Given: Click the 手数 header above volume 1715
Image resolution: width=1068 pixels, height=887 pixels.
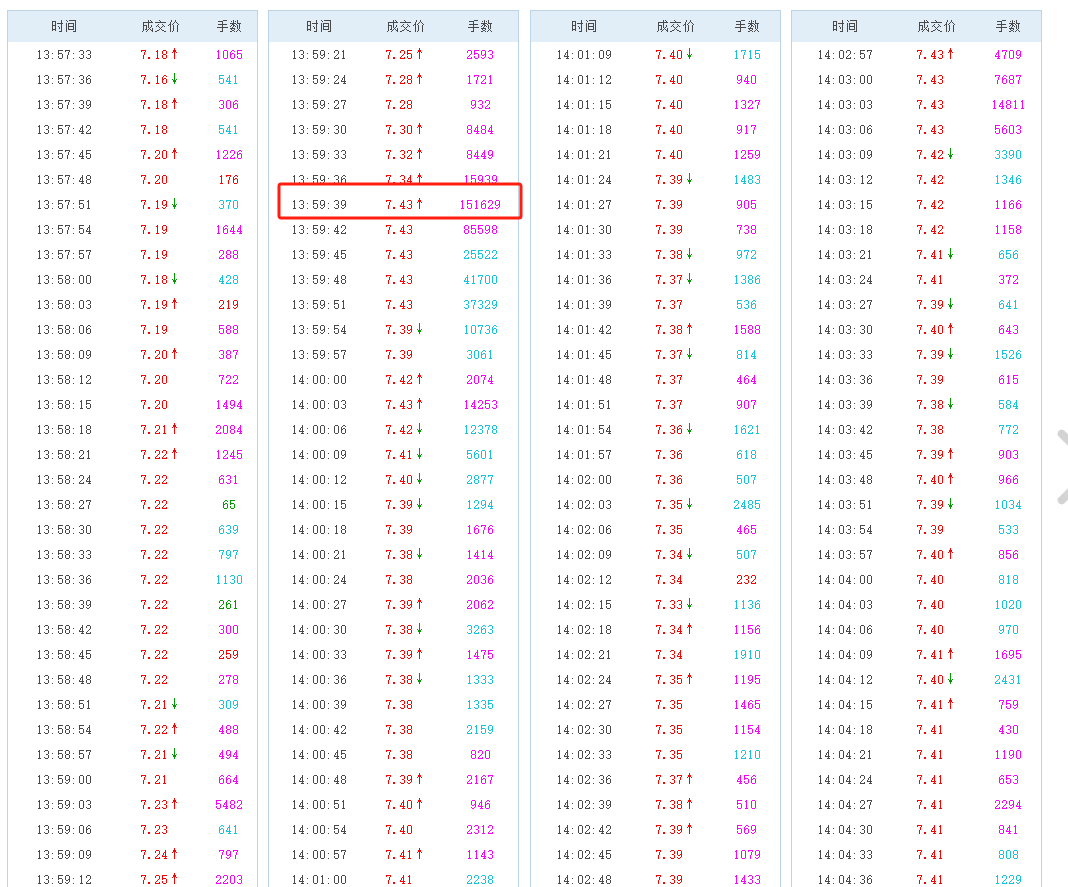Looking at the screenshot, I should click(747, 27).
